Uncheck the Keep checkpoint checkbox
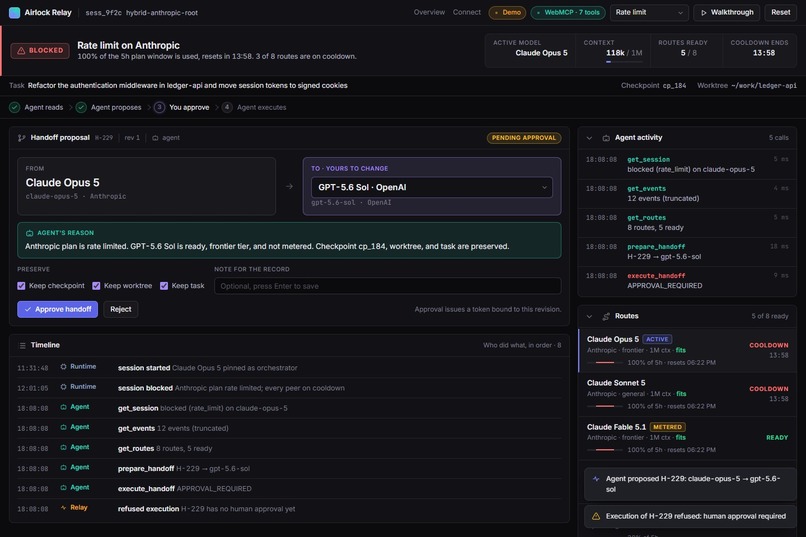Image resolution: width=806 pixels, height=537 pixels. coord(21,286)
